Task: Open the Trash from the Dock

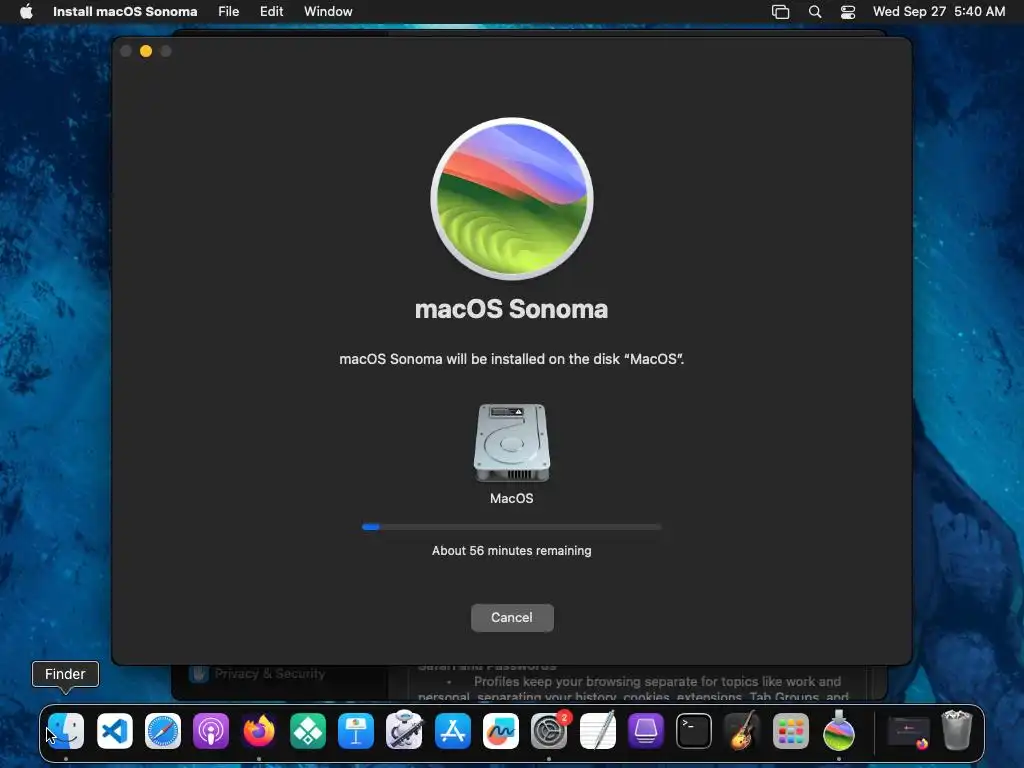Action: (x=957, y=731)
